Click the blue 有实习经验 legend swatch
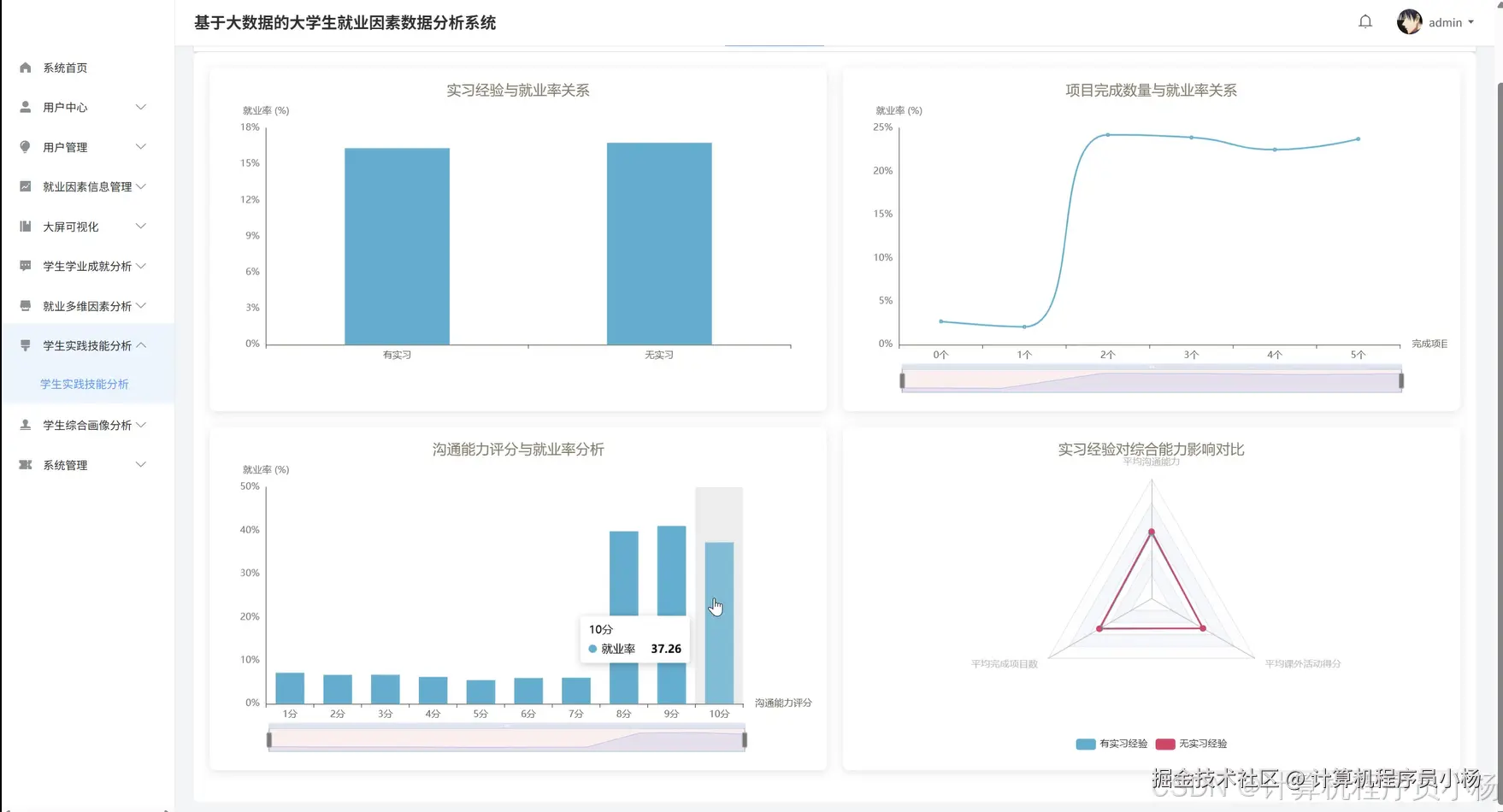1503x812 pixels. point(1086,744)
